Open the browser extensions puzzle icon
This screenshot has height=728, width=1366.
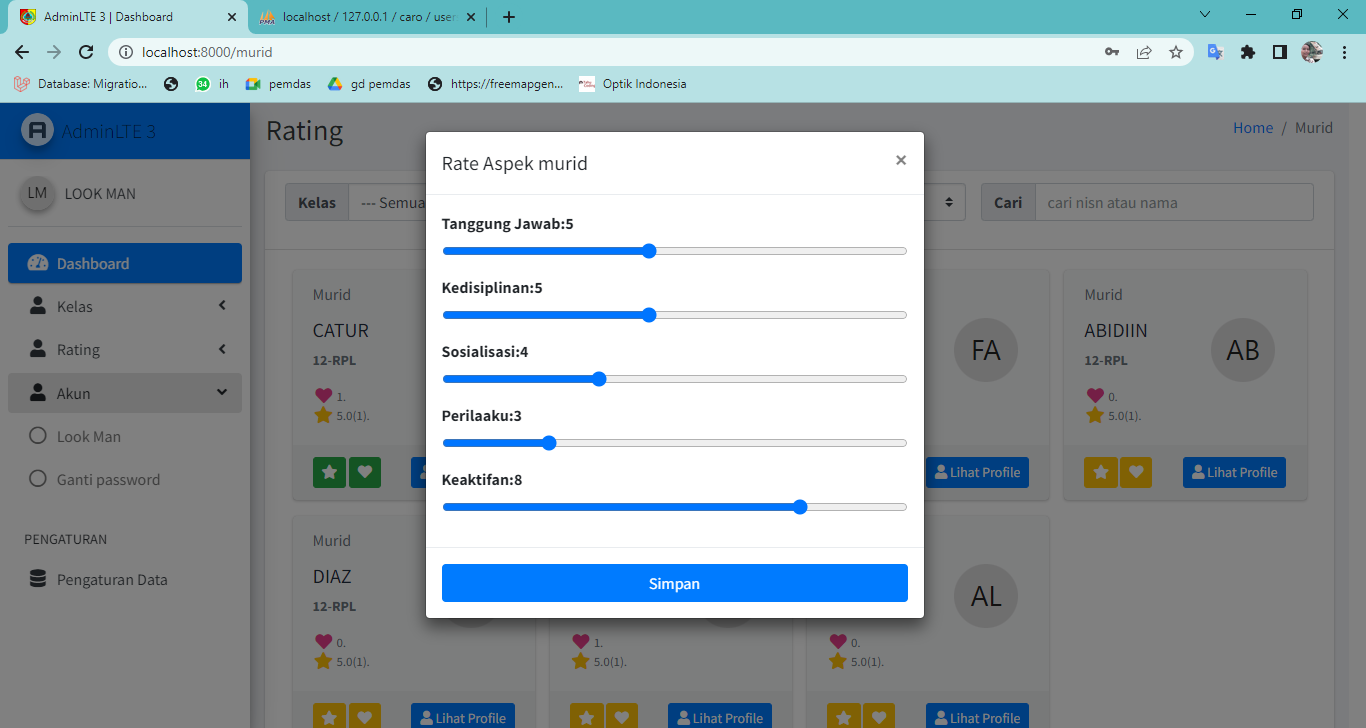(x=1247, y=52)
